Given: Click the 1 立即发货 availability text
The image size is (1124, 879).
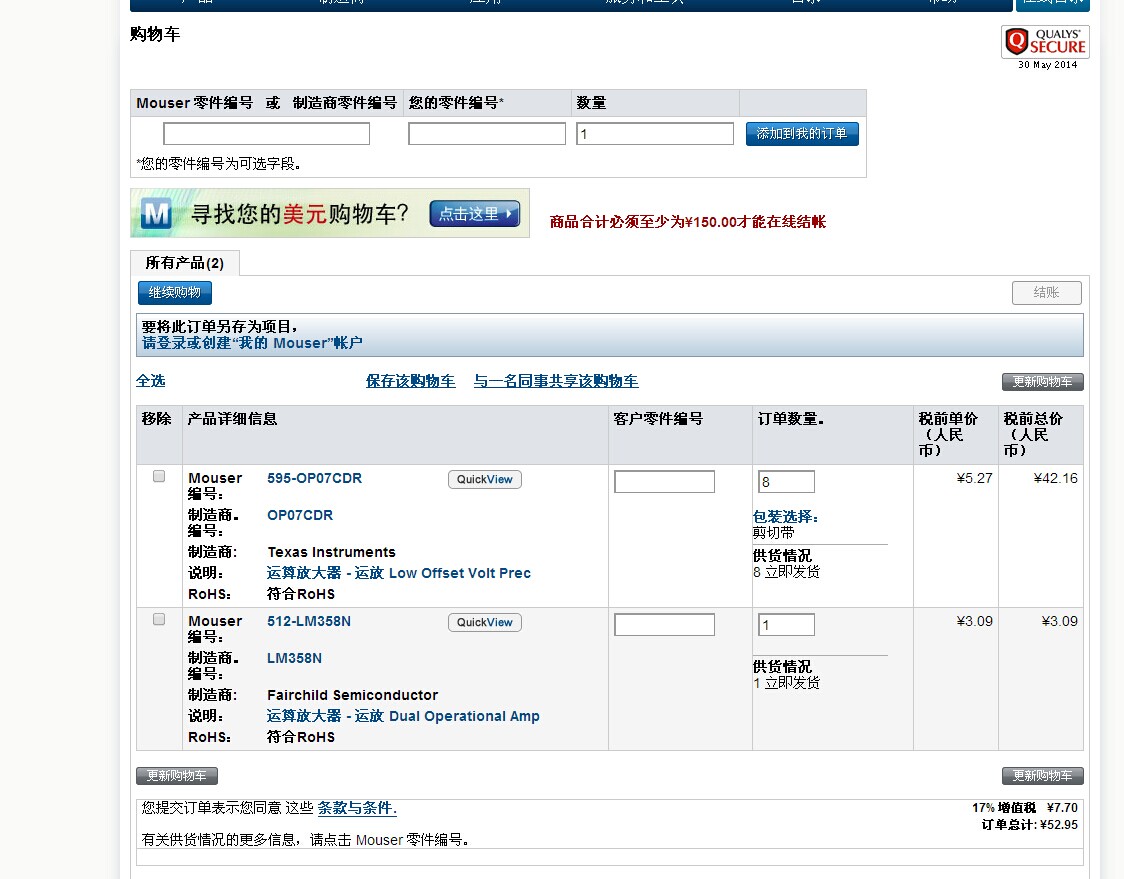Looking at the screenshot, I should [x=786, y=683].
